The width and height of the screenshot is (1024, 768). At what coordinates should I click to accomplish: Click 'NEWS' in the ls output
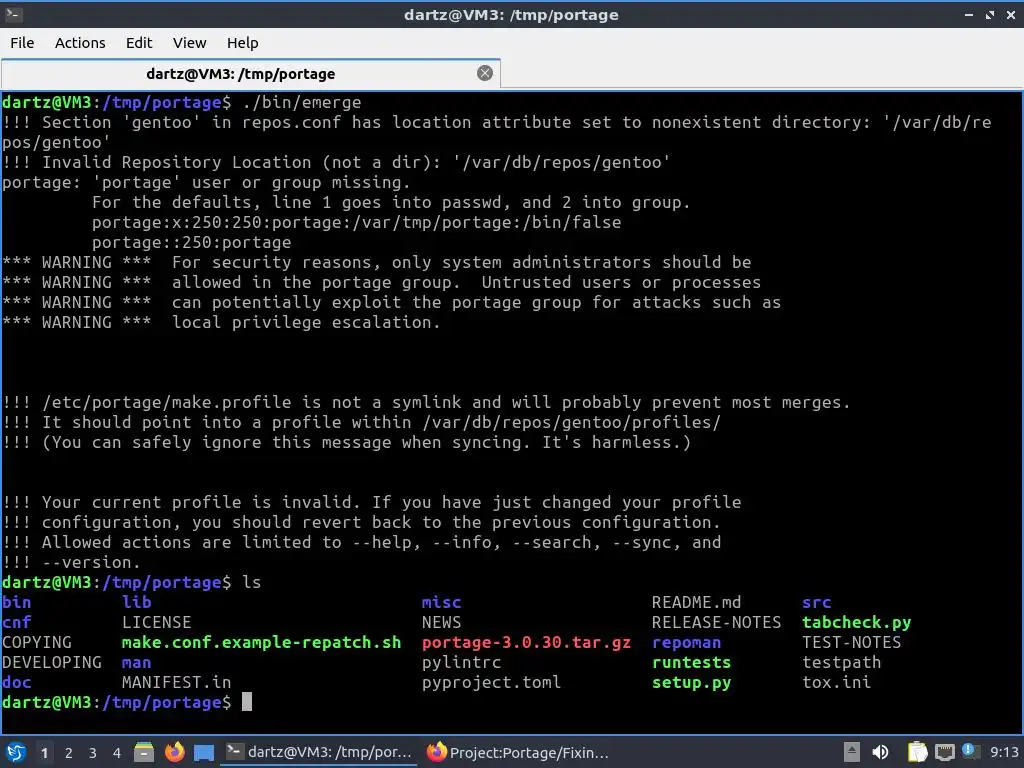click(441, 622)
